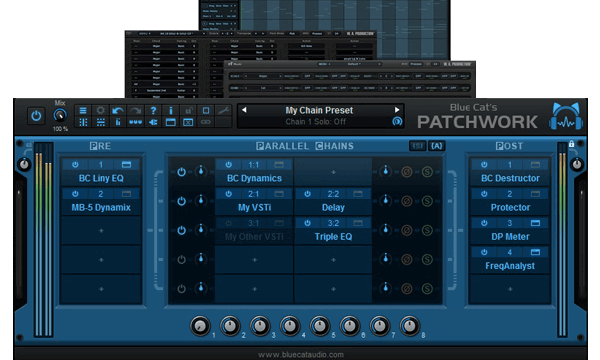
Task: Open the Protector slot menu
Action: (x=510, y=207)
